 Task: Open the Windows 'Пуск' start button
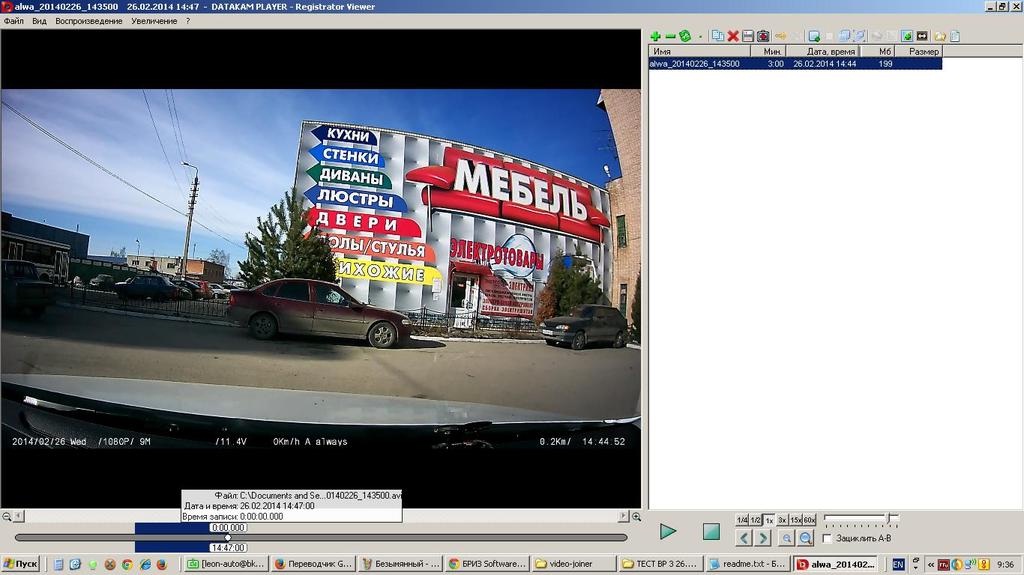[21, 564]
